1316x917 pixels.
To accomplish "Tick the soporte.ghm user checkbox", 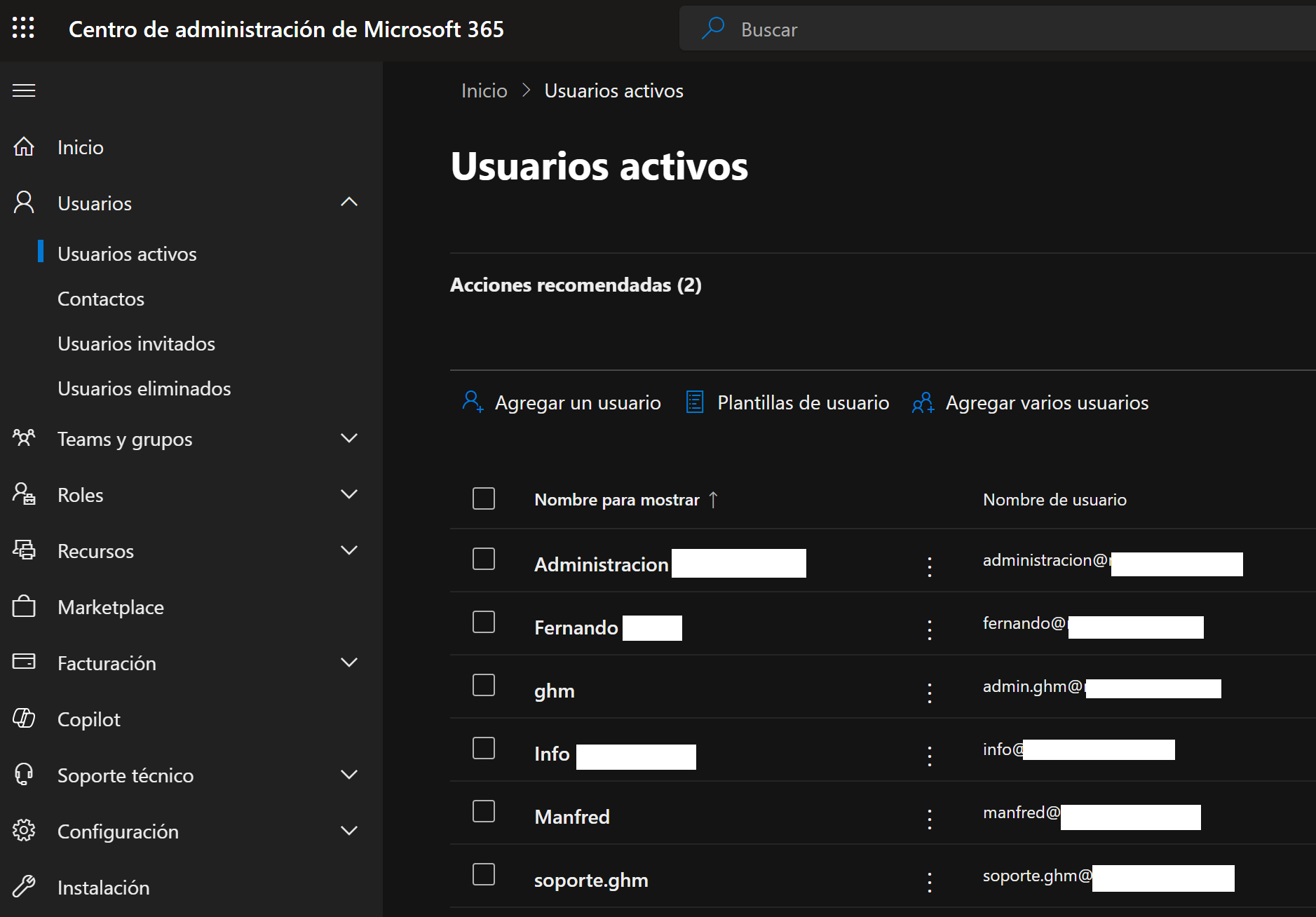I will click(x=484, y=874).
